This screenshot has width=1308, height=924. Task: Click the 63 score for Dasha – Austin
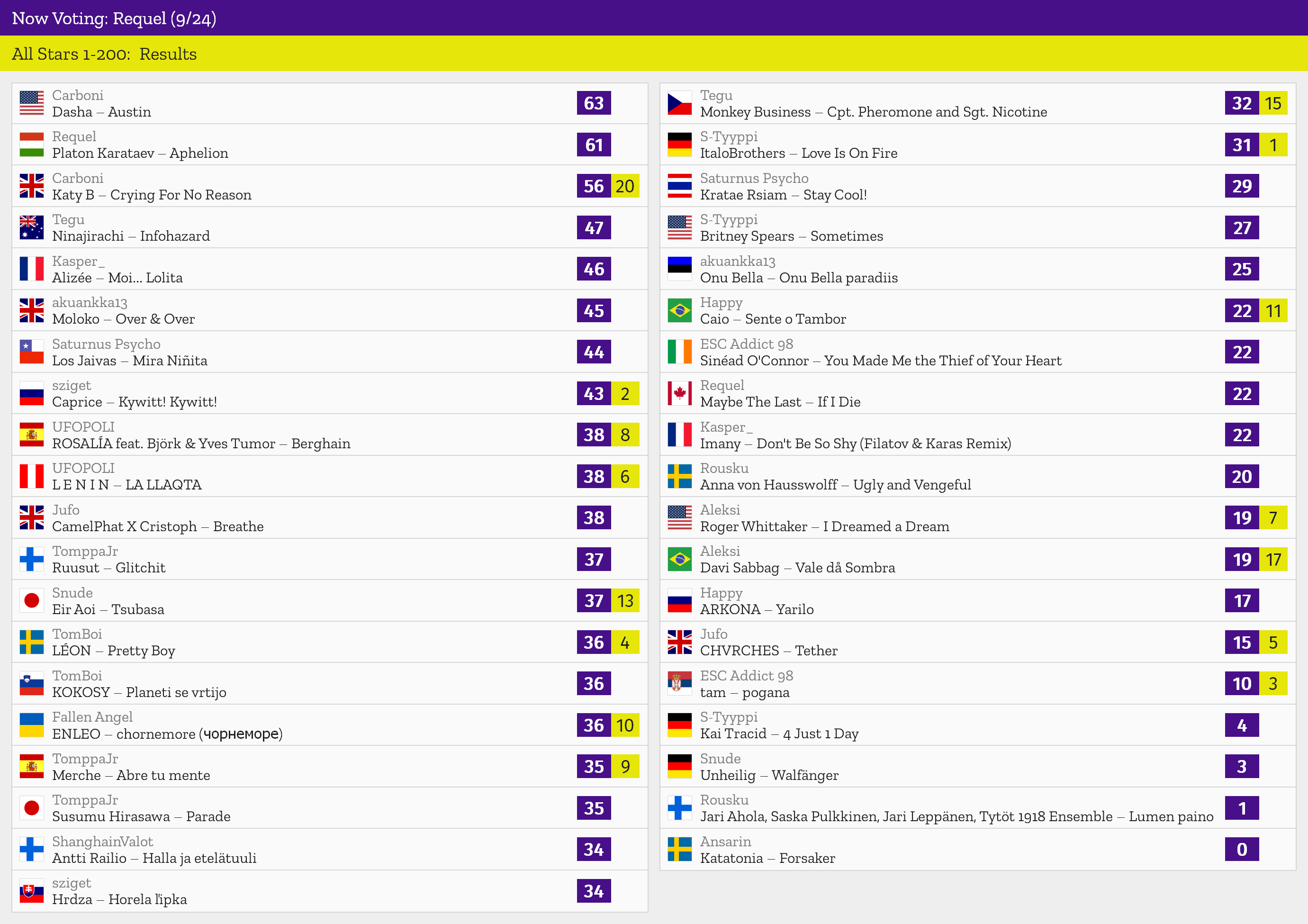[x=594, y=103]
